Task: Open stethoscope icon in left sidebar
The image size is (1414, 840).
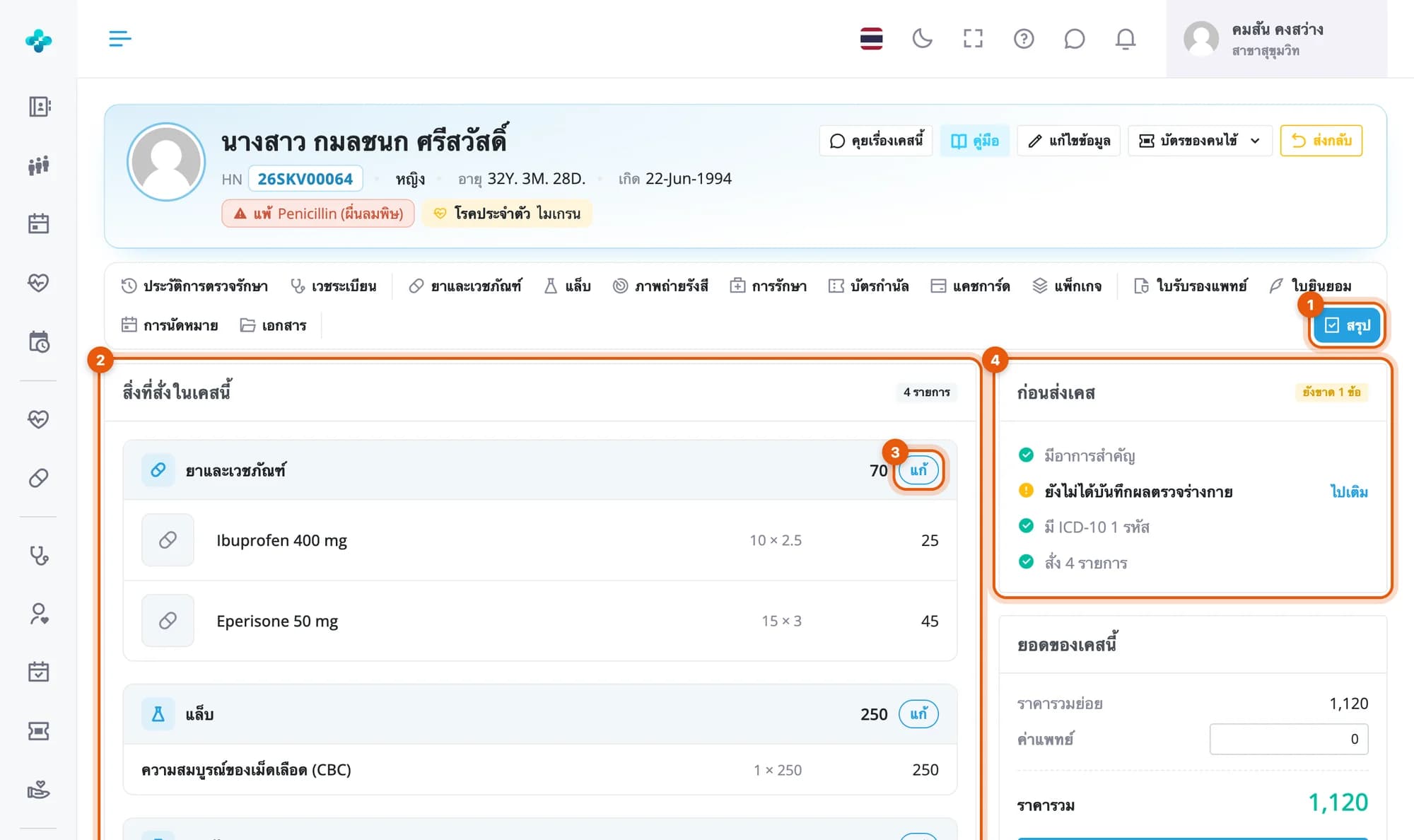Action: point(38,555)
